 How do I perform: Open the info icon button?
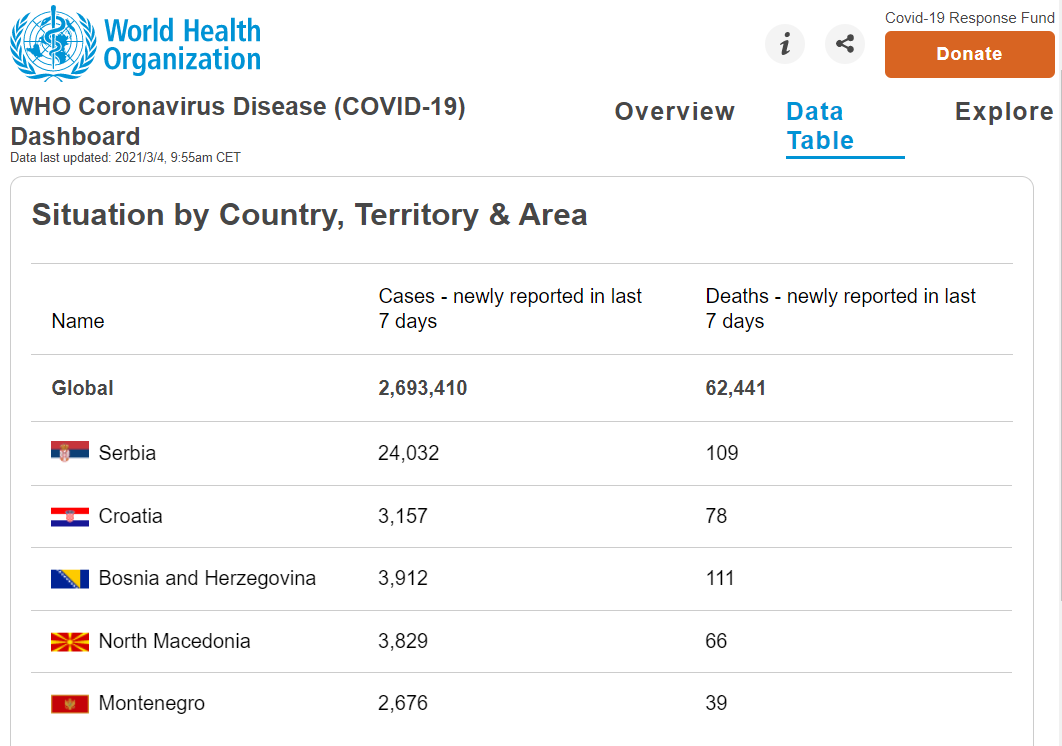point(785,44)
